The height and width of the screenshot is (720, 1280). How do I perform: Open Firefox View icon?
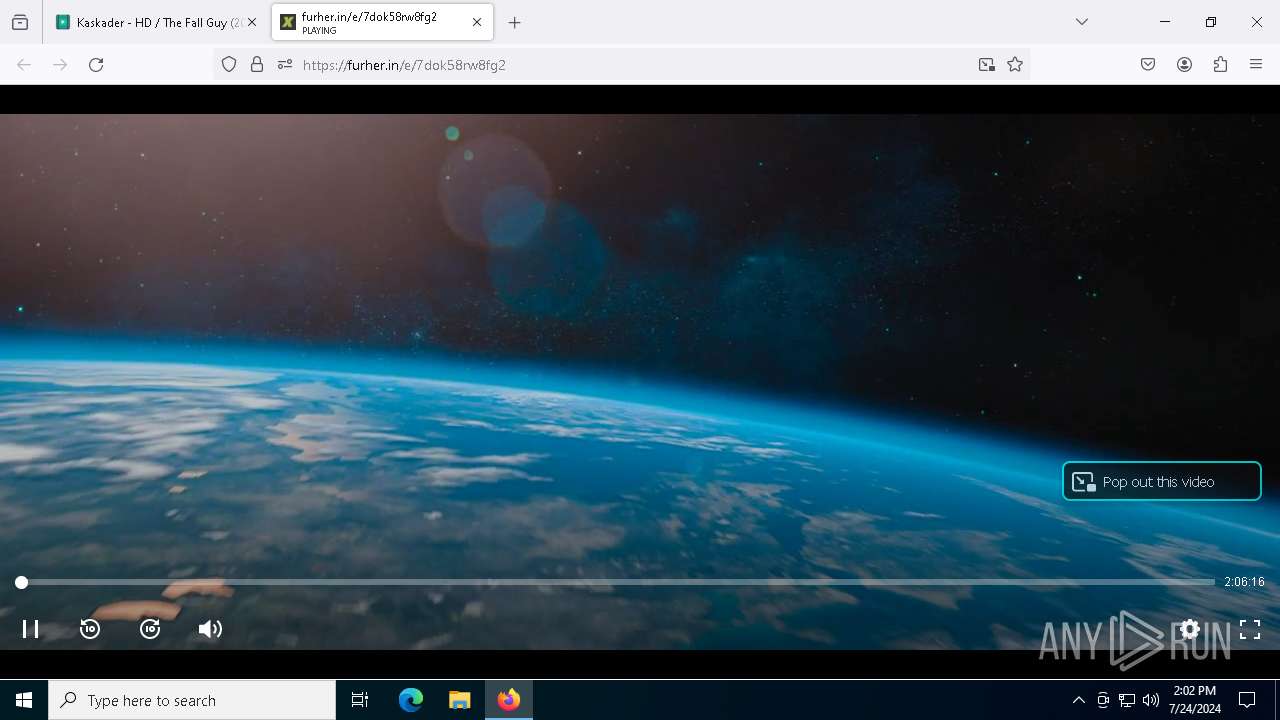pyautogui.click(x=20, y=22)
